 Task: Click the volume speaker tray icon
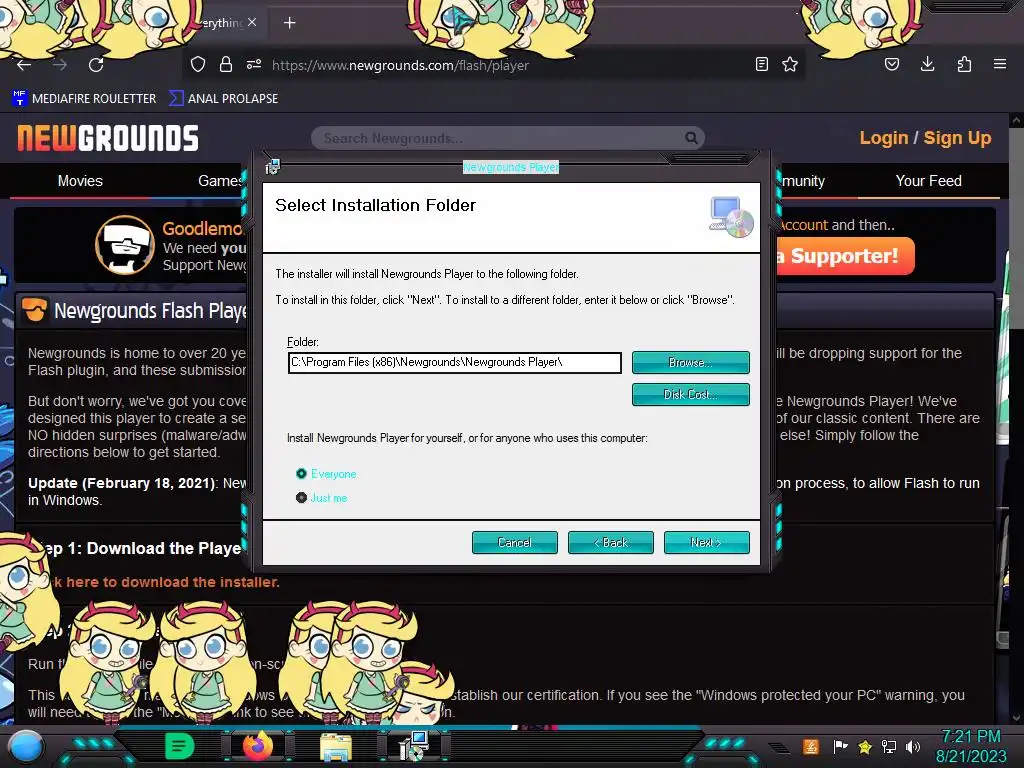(913, 746)
